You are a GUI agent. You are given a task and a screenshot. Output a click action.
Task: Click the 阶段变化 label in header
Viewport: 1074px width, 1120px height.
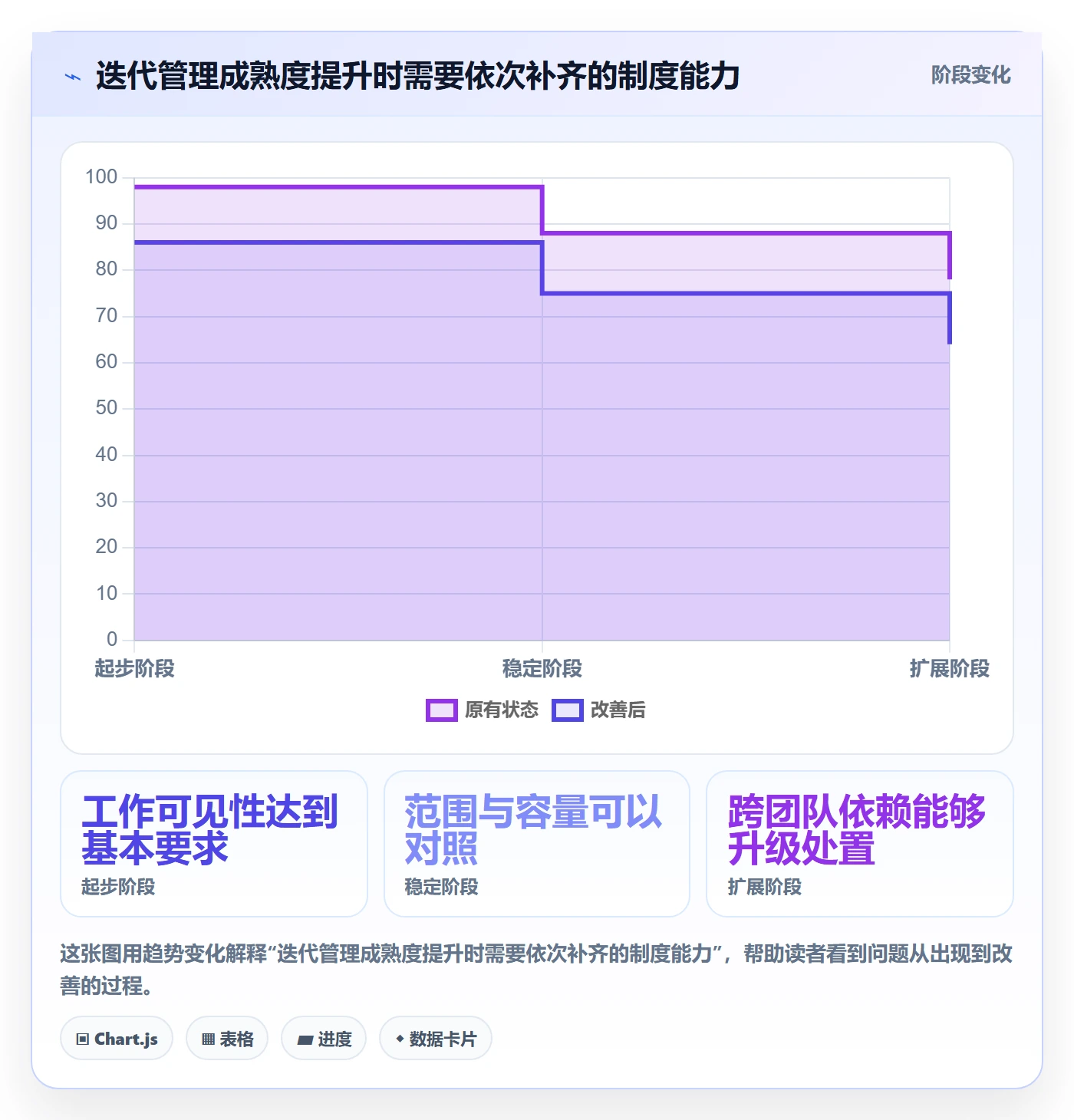click(x=971, y=75)
